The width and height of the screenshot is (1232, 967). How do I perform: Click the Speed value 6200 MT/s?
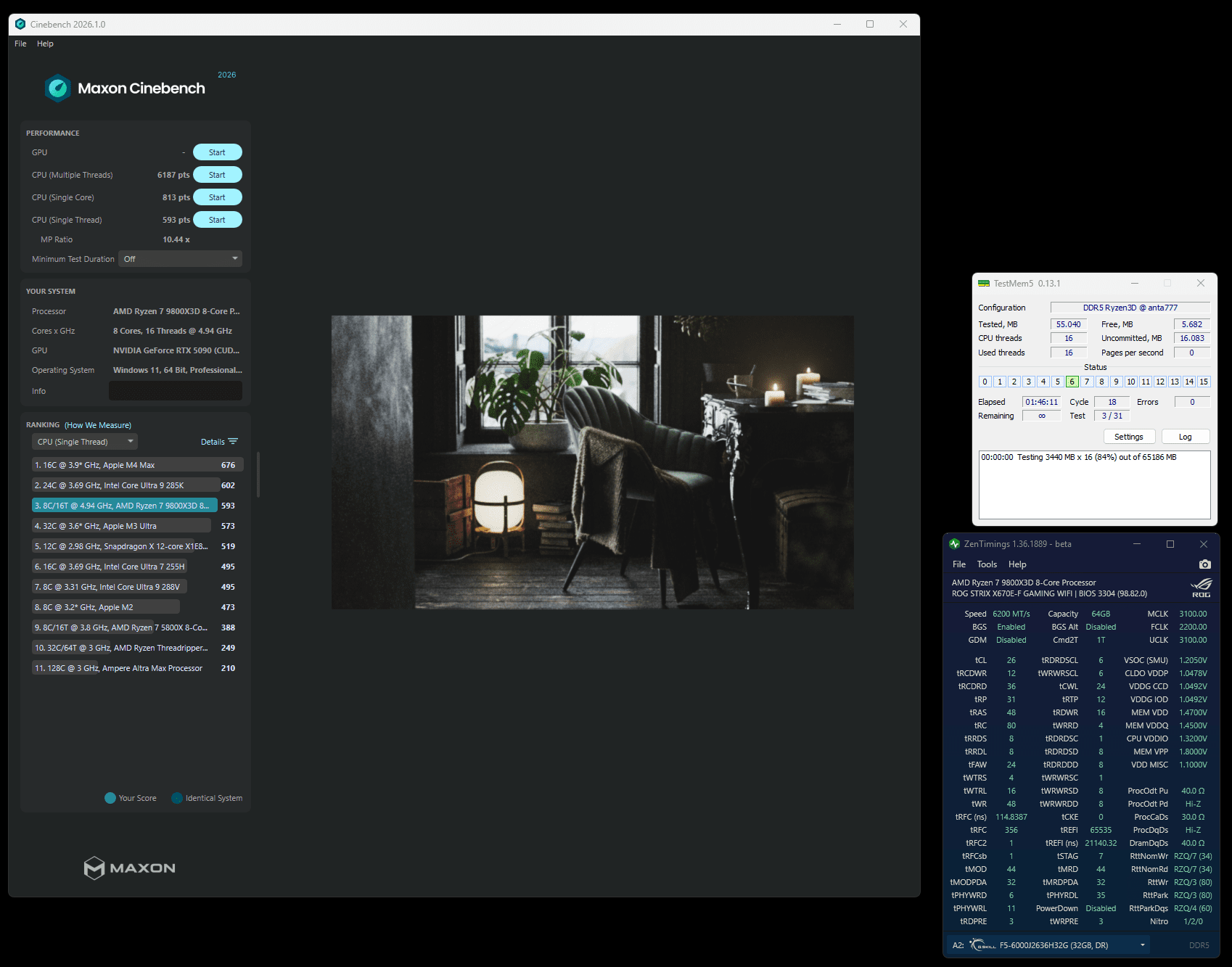point(1011,614)
